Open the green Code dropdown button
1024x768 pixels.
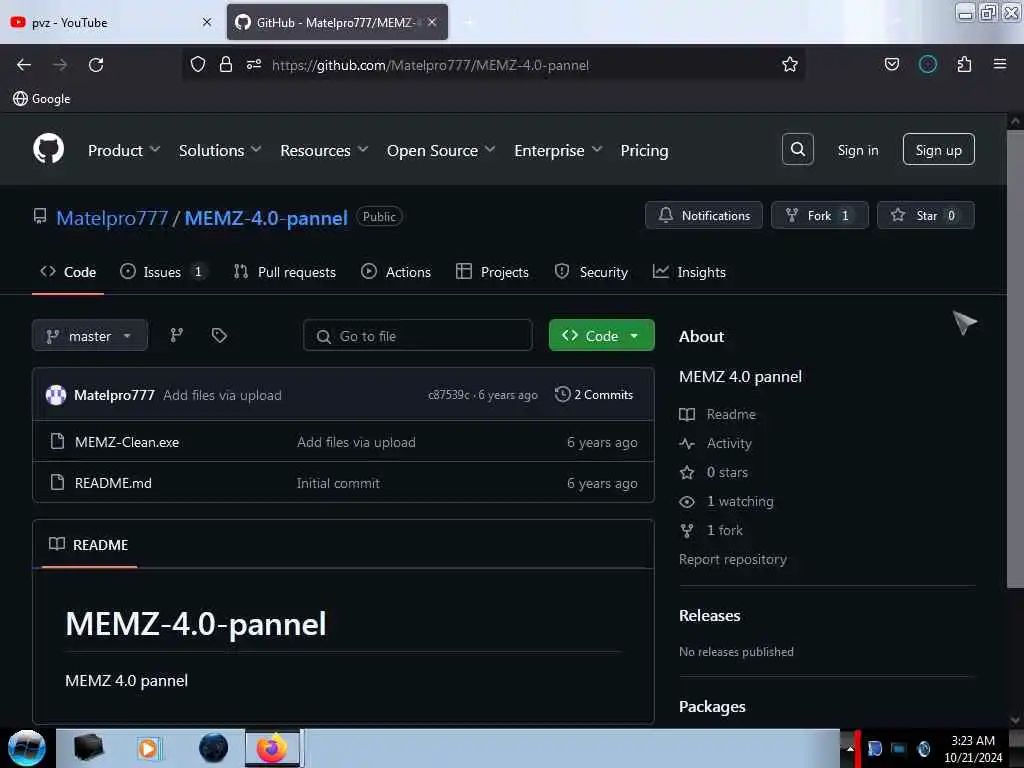601,336
